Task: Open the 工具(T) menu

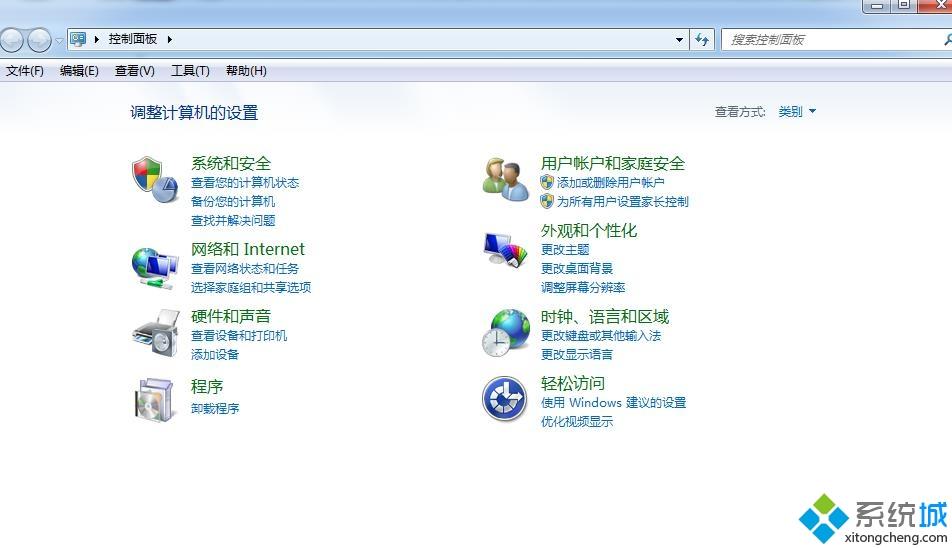Action: 190,71
